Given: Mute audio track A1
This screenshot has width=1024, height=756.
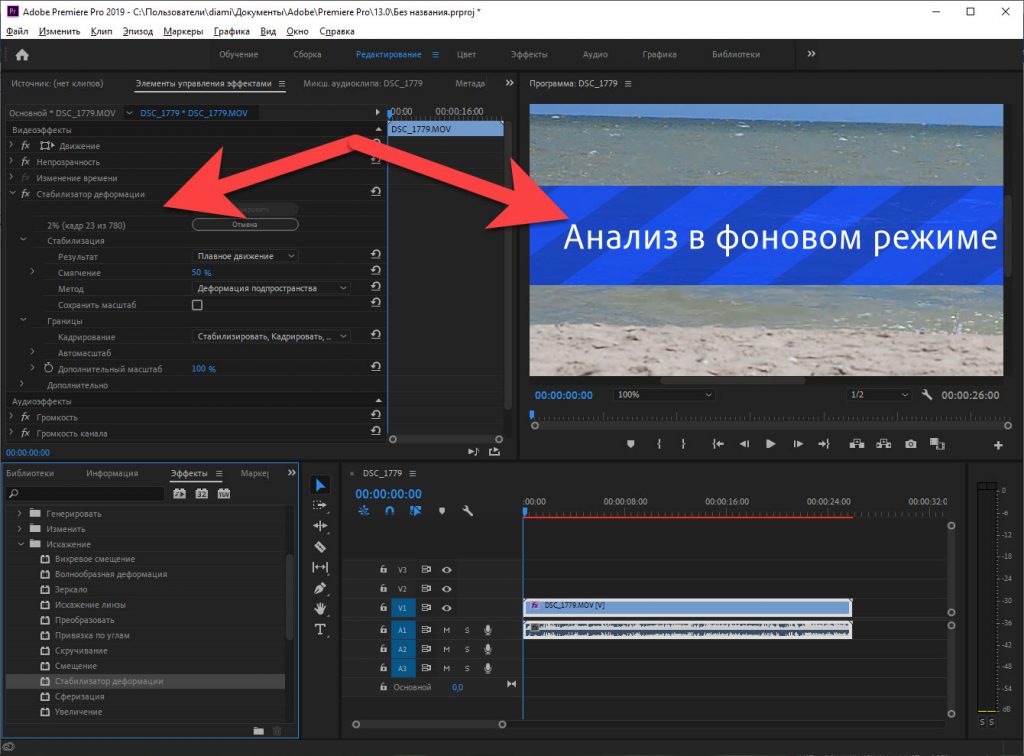Looking at the screenshot, I should pyautogui.click(x=447, y=630).
